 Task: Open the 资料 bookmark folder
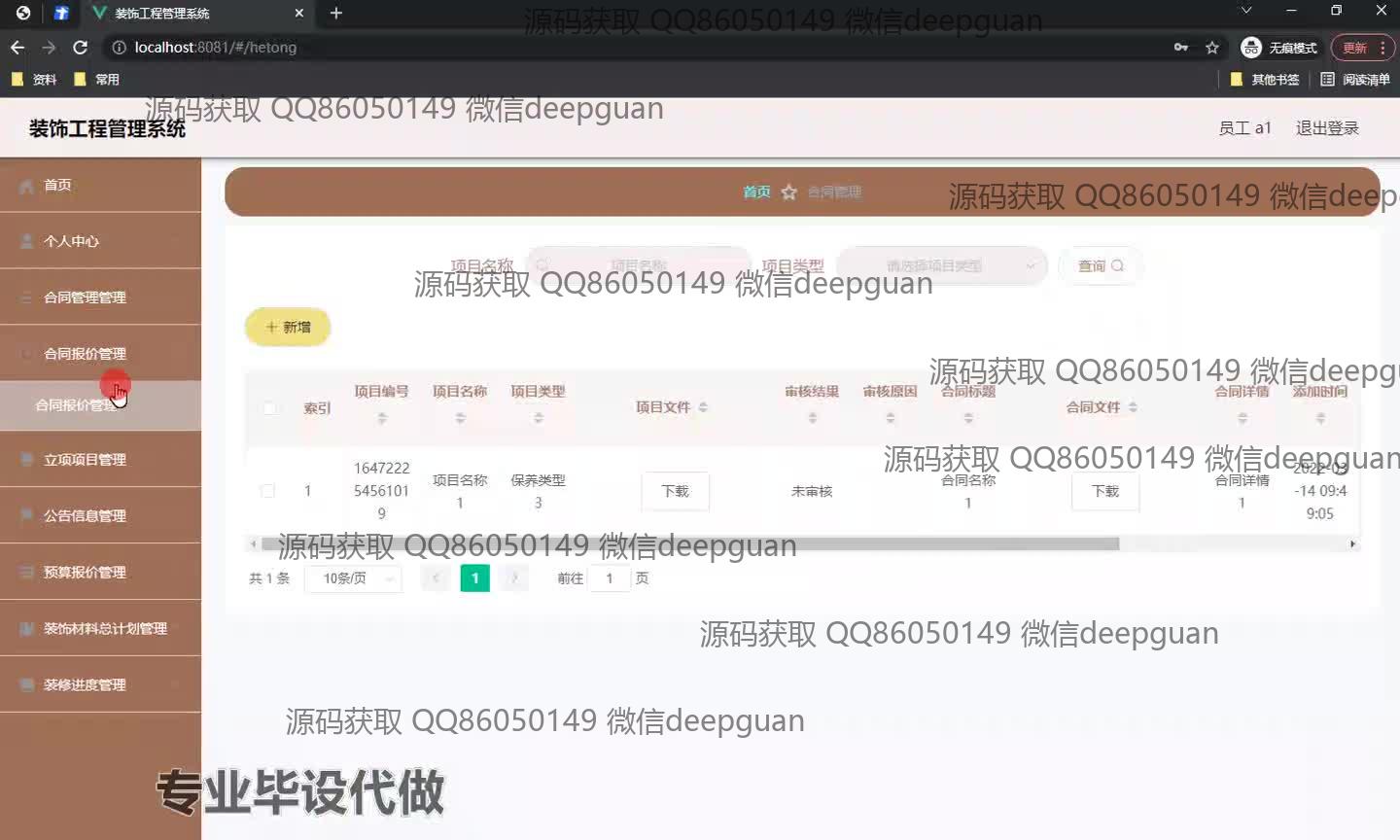click(34, 80)
